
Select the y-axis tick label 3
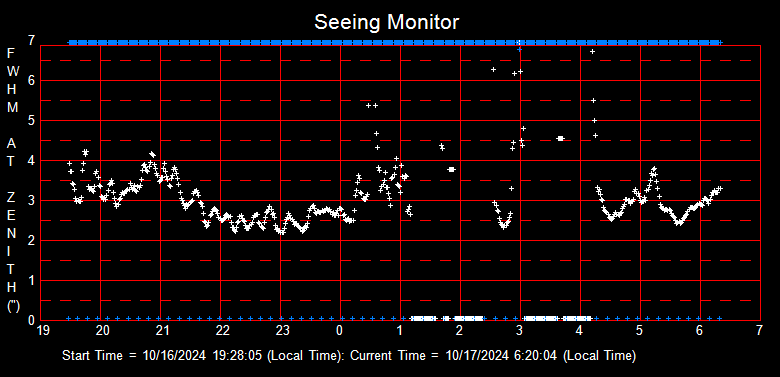[31, 200]
